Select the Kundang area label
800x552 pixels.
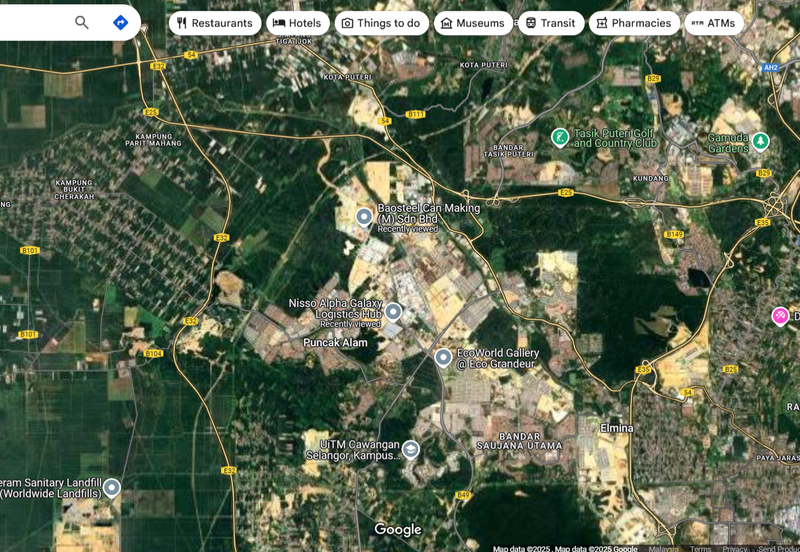coord(651,179)
